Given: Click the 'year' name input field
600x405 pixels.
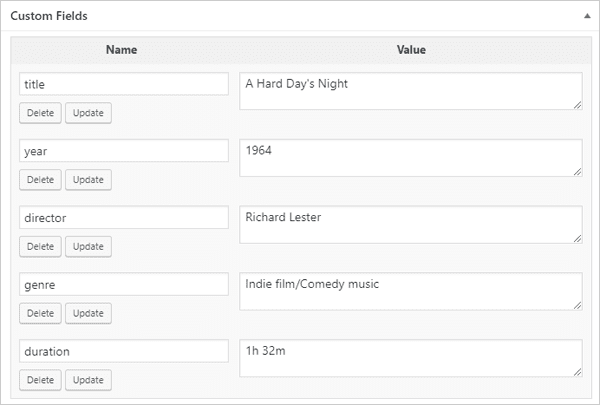Looking at the screenshot, I should point(124,151).
